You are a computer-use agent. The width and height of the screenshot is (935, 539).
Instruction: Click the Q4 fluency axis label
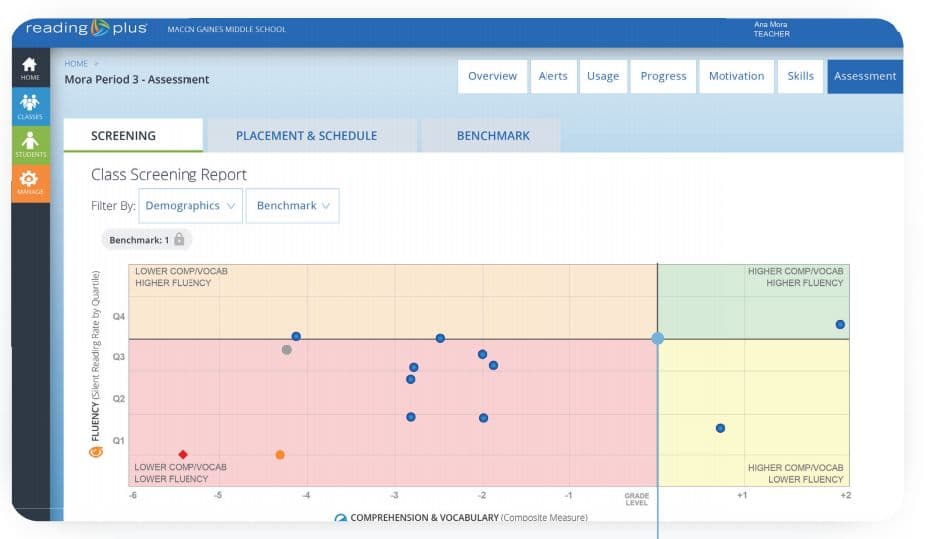coord(119,316)
